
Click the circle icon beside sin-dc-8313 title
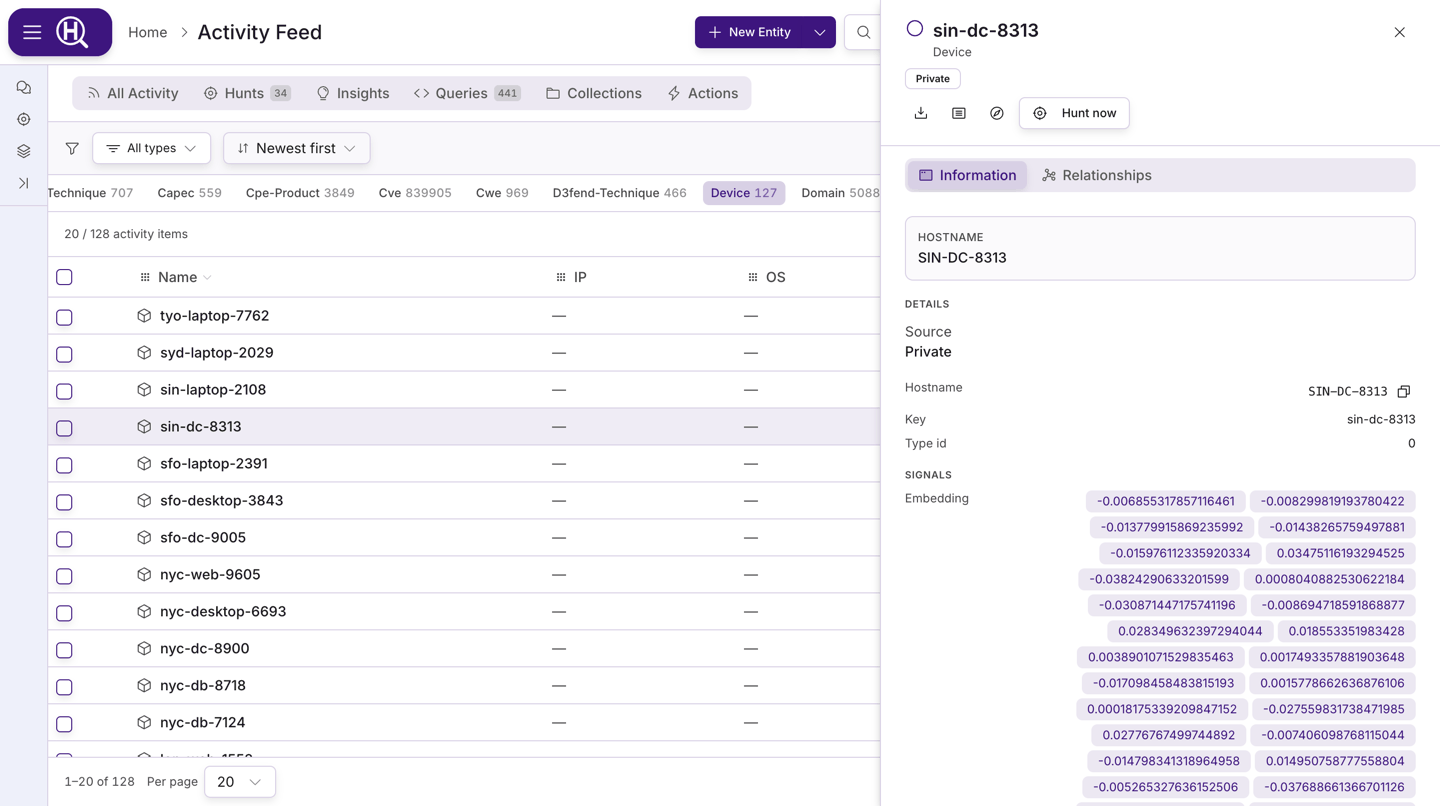coord(915,29)
